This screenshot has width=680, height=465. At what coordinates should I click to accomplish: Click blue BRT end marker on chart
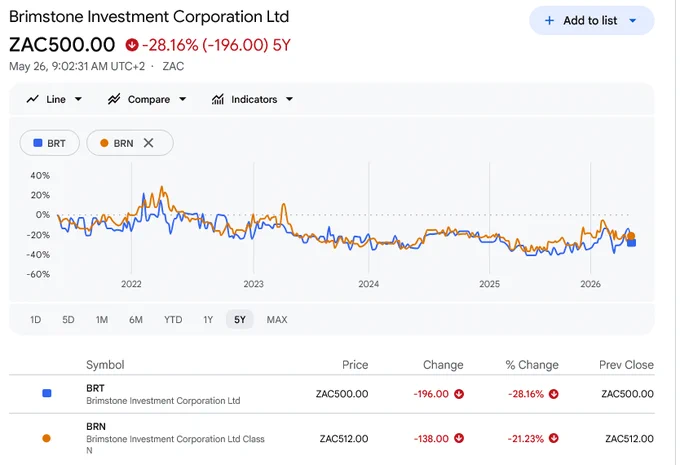pos(631,243)
